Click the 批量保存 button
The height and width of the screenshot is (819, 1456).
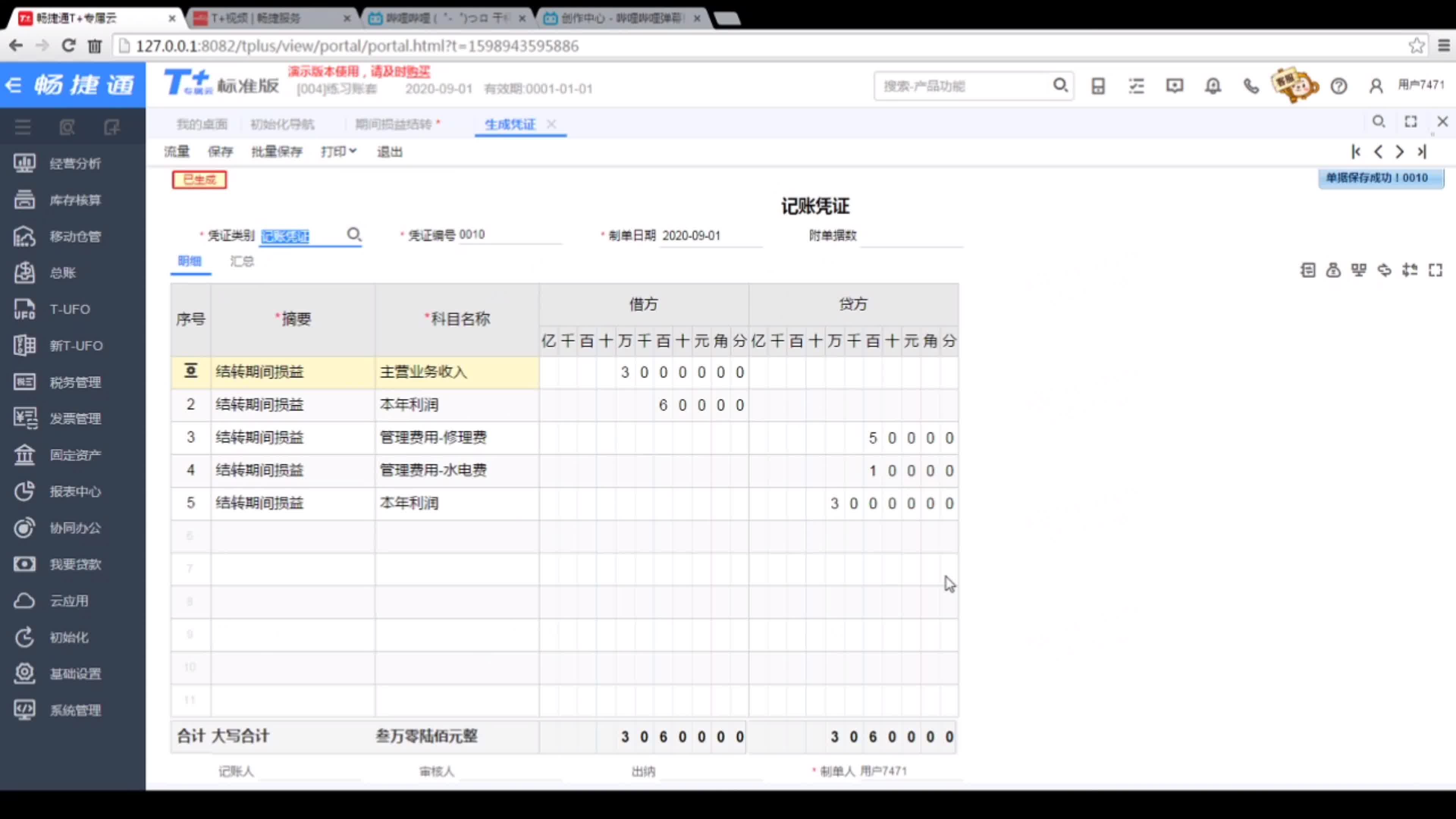point(277,152)
